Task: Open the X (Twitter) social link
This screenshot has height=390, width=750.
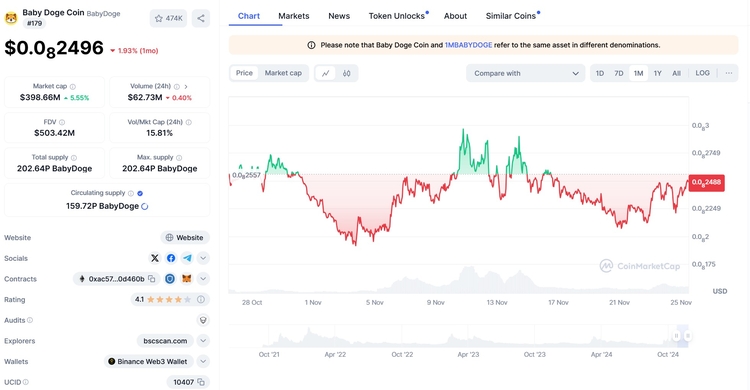Action: (x=154, y=258)
